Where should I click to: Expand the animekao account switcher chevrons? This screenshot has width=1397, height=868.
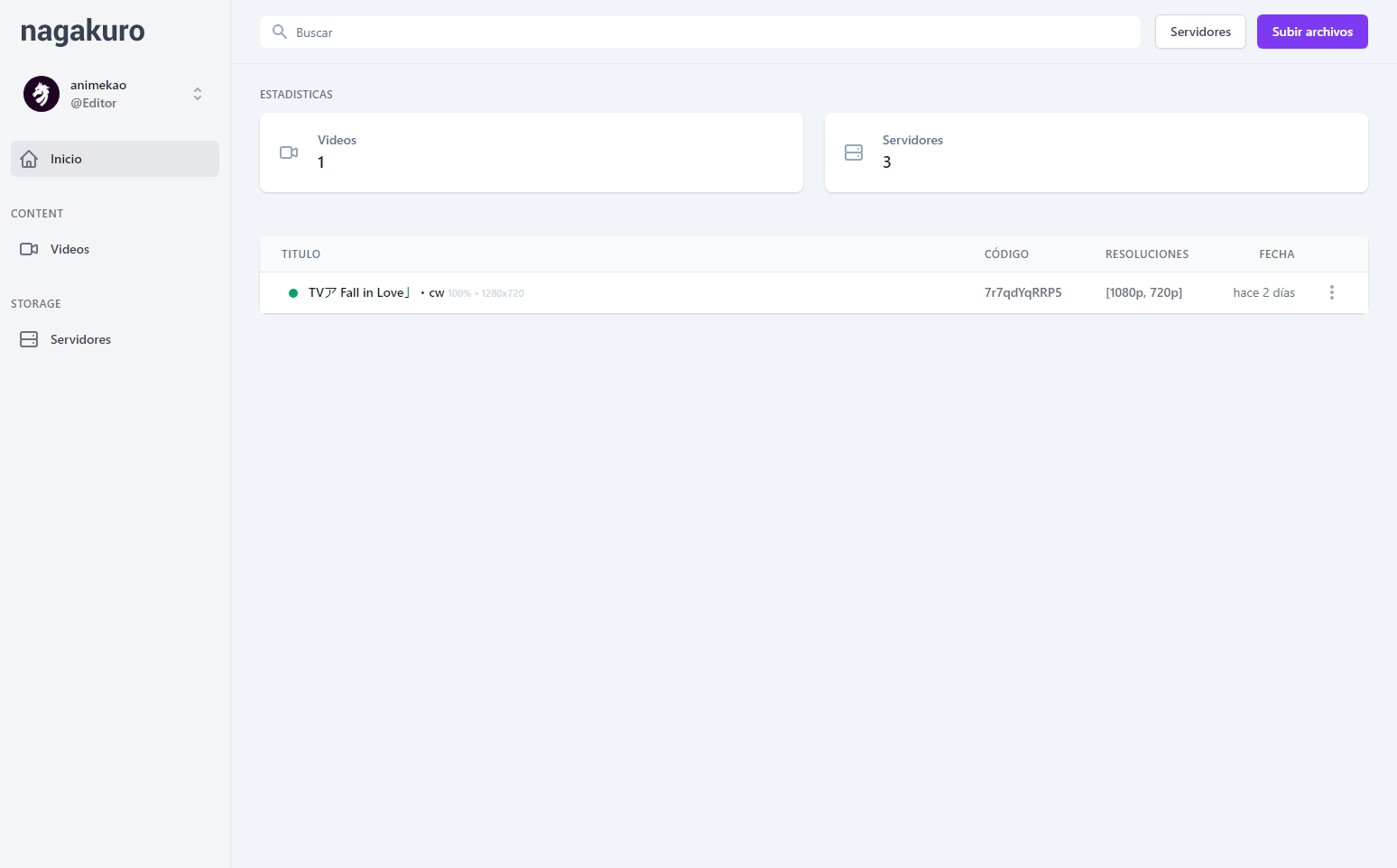pos(198,94)
